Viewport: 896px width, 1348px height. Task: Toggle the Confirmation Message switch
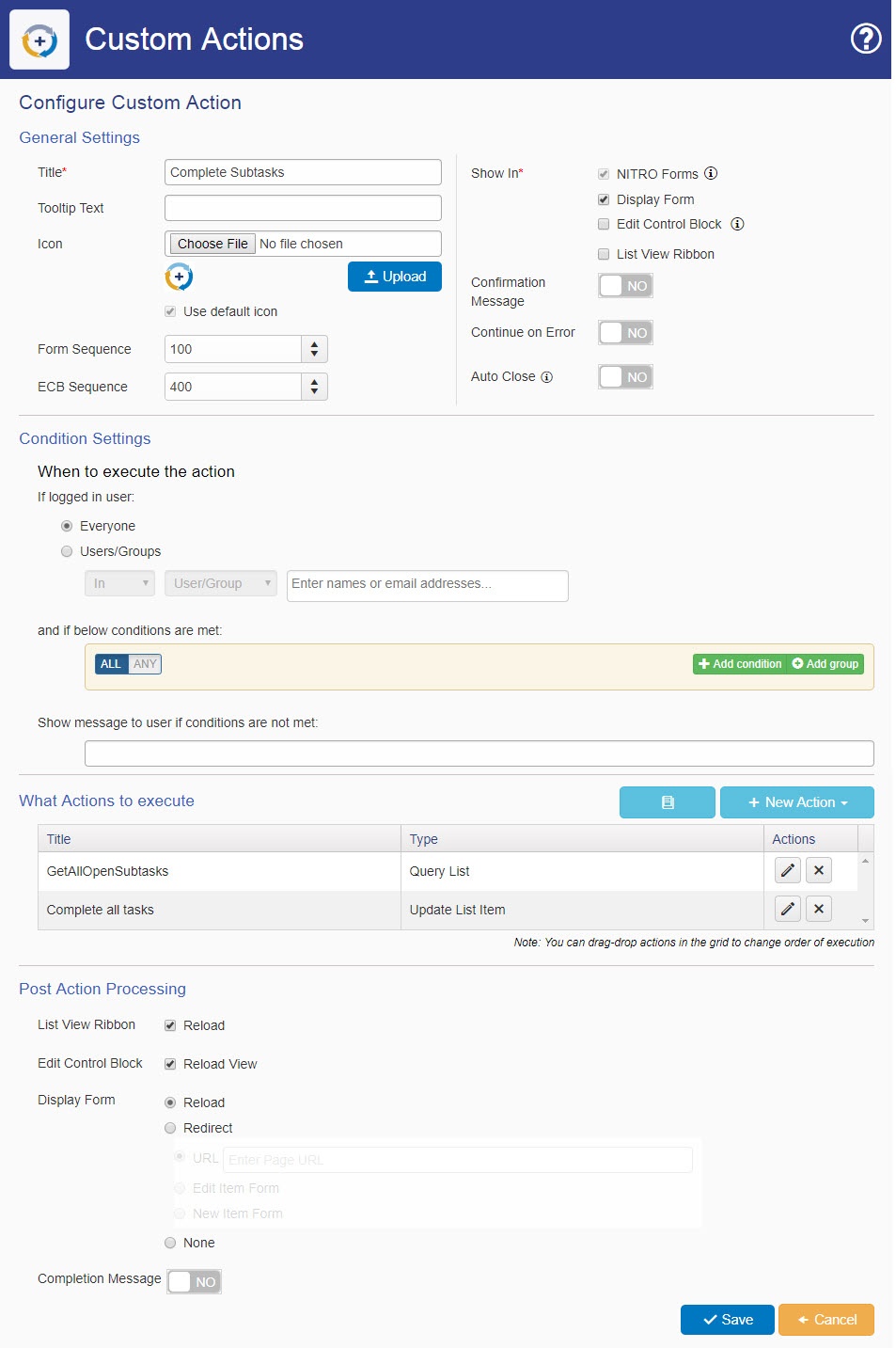click(x=625, y=285)
